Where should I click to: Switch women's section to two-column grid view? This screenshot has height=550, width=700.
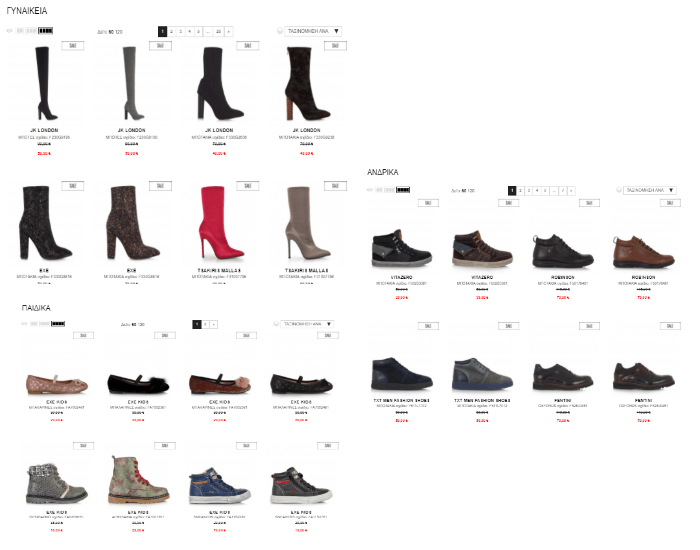click(20, 31)
